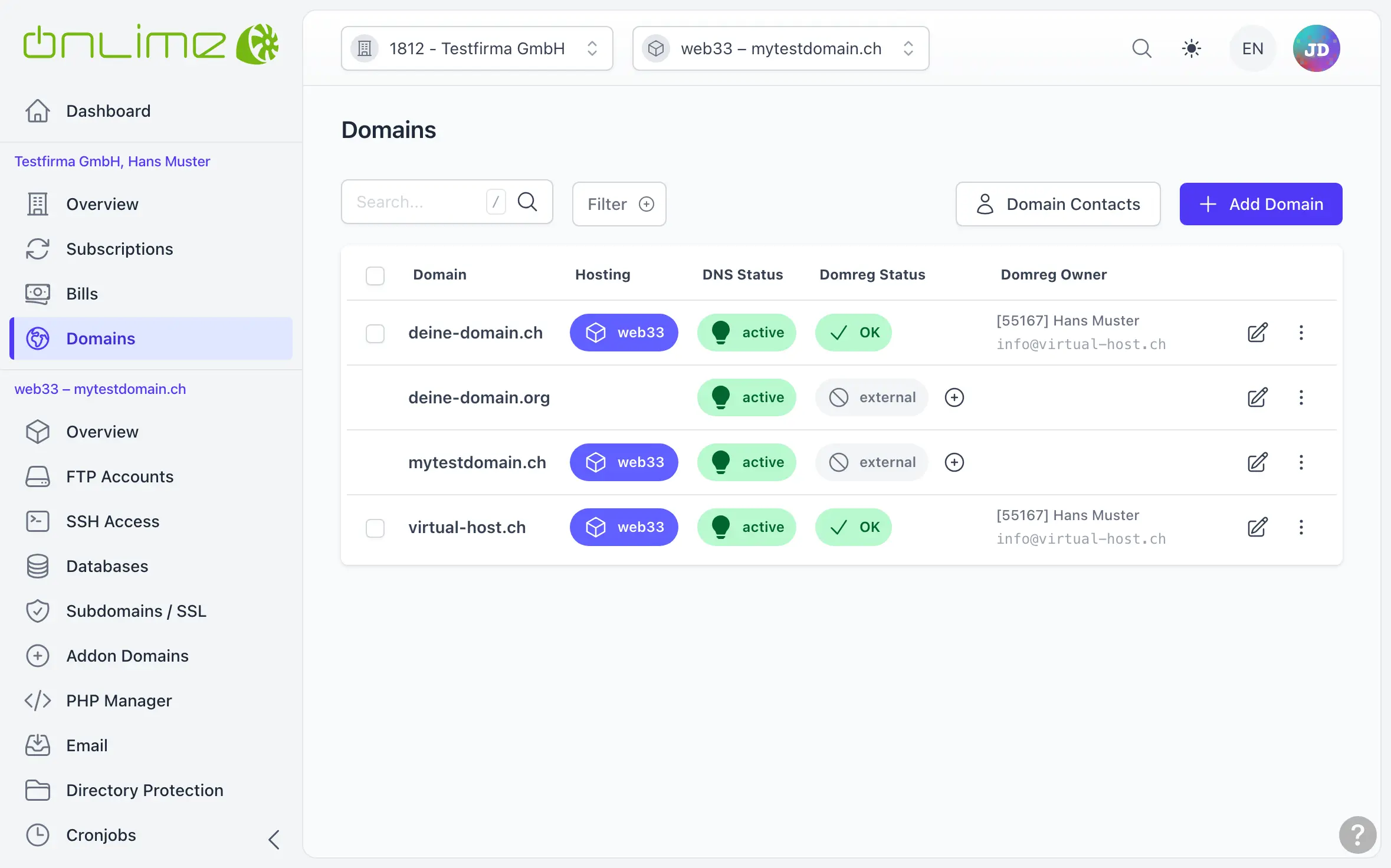
Task: Click the edit icon for deine-domain.org
Action: tap(1257, 397)
